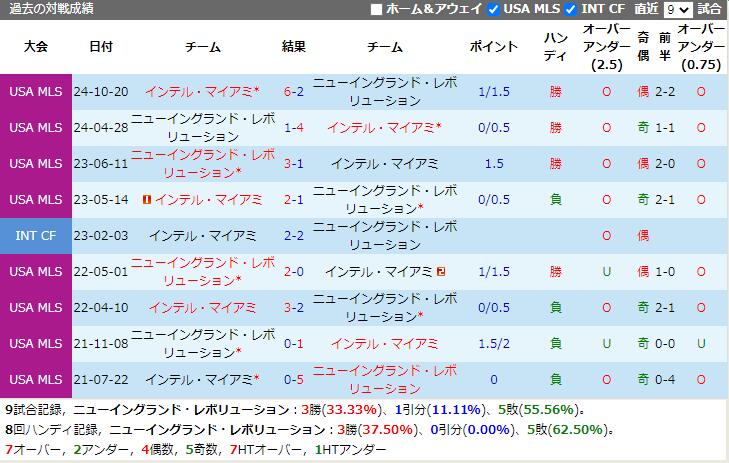The image size is (729, 463).
Task: Click half-time score 0-4
Action: pos(665,380)
